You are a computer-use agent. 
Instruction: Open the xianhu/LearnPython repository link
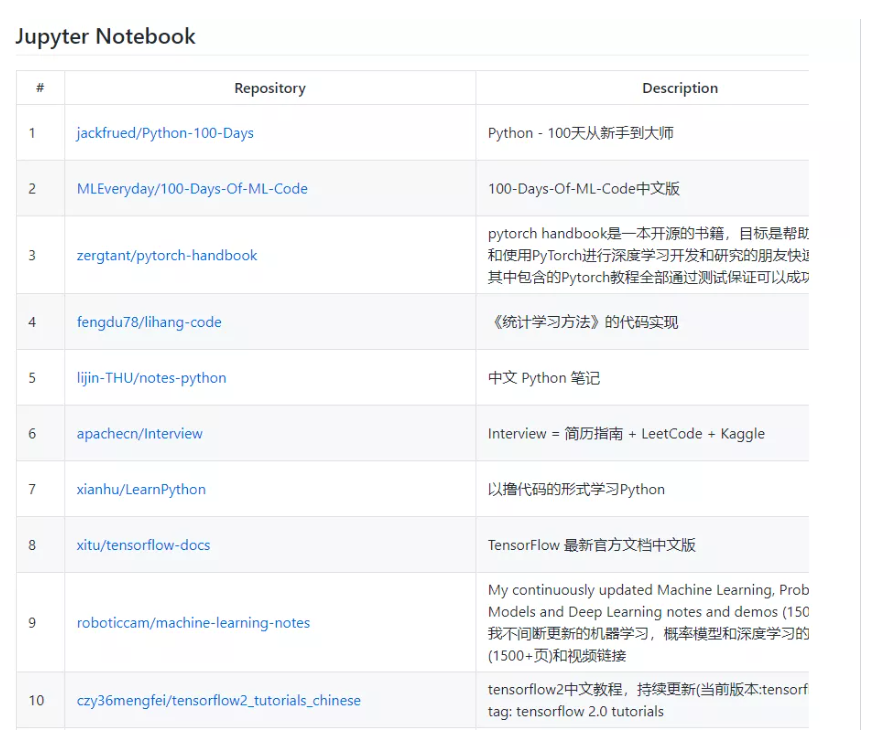(141, 489)
